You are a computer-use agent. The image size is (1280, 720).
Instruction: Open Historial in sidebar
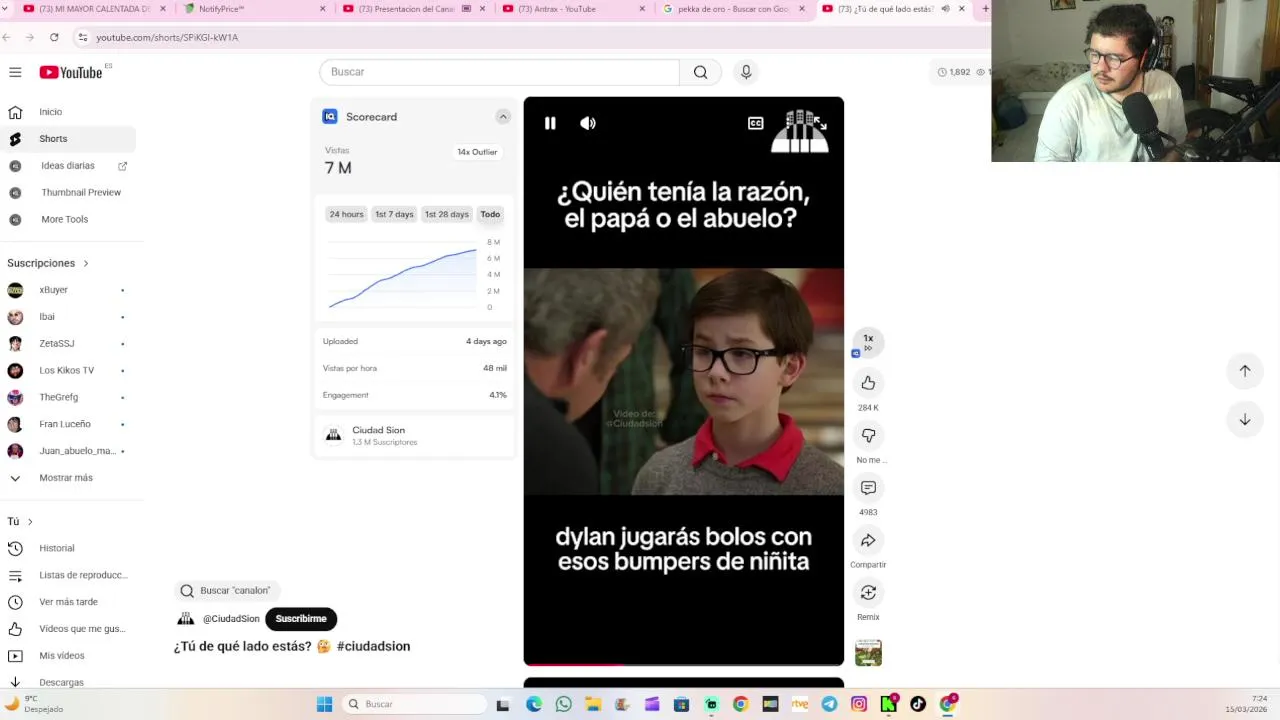56,548
